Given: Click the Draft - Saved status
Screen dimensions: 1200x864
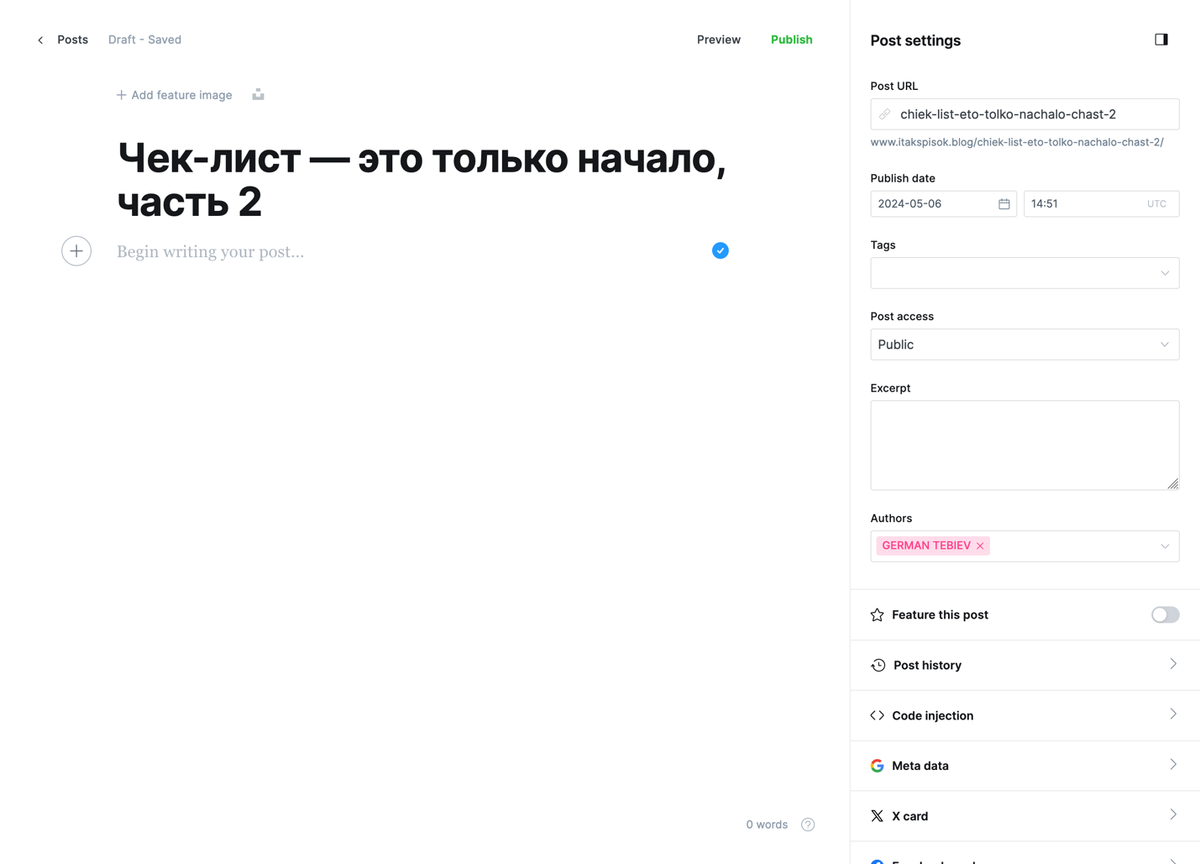Looking at the screenshot, I should coord(145,40).
